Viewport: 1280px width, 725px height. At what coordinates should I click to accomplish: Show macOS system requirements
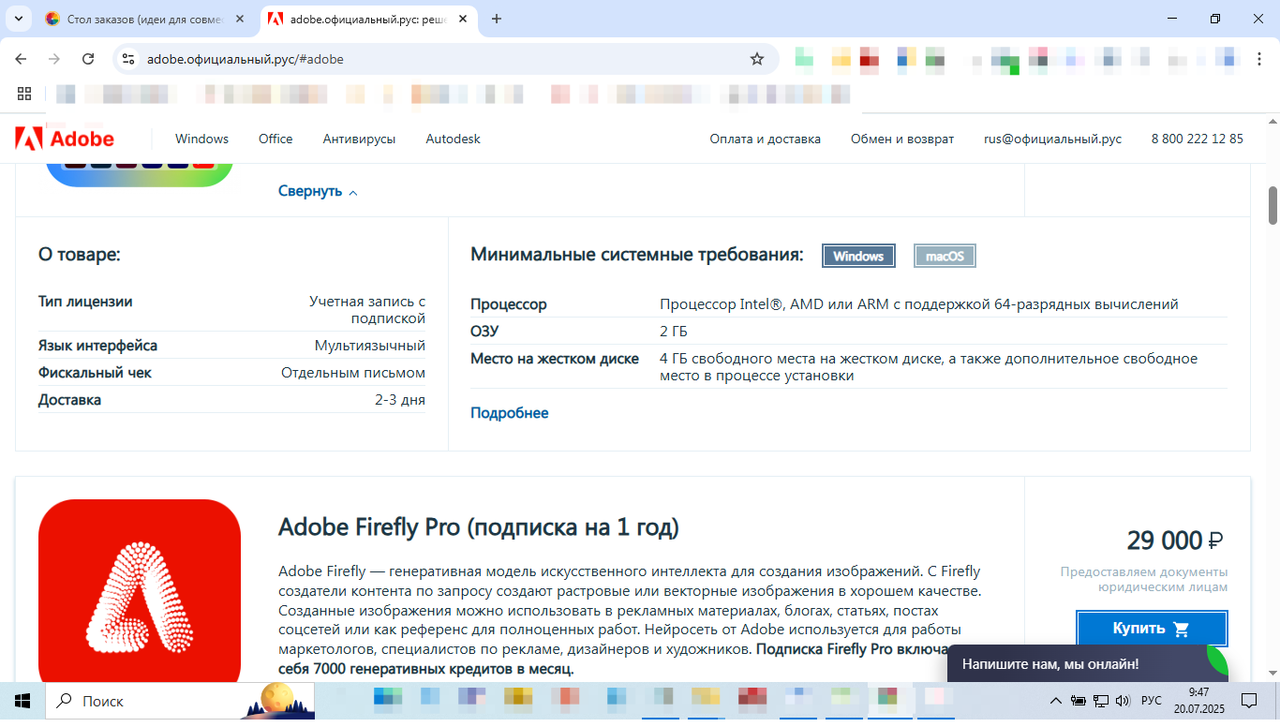pos(945,256)
